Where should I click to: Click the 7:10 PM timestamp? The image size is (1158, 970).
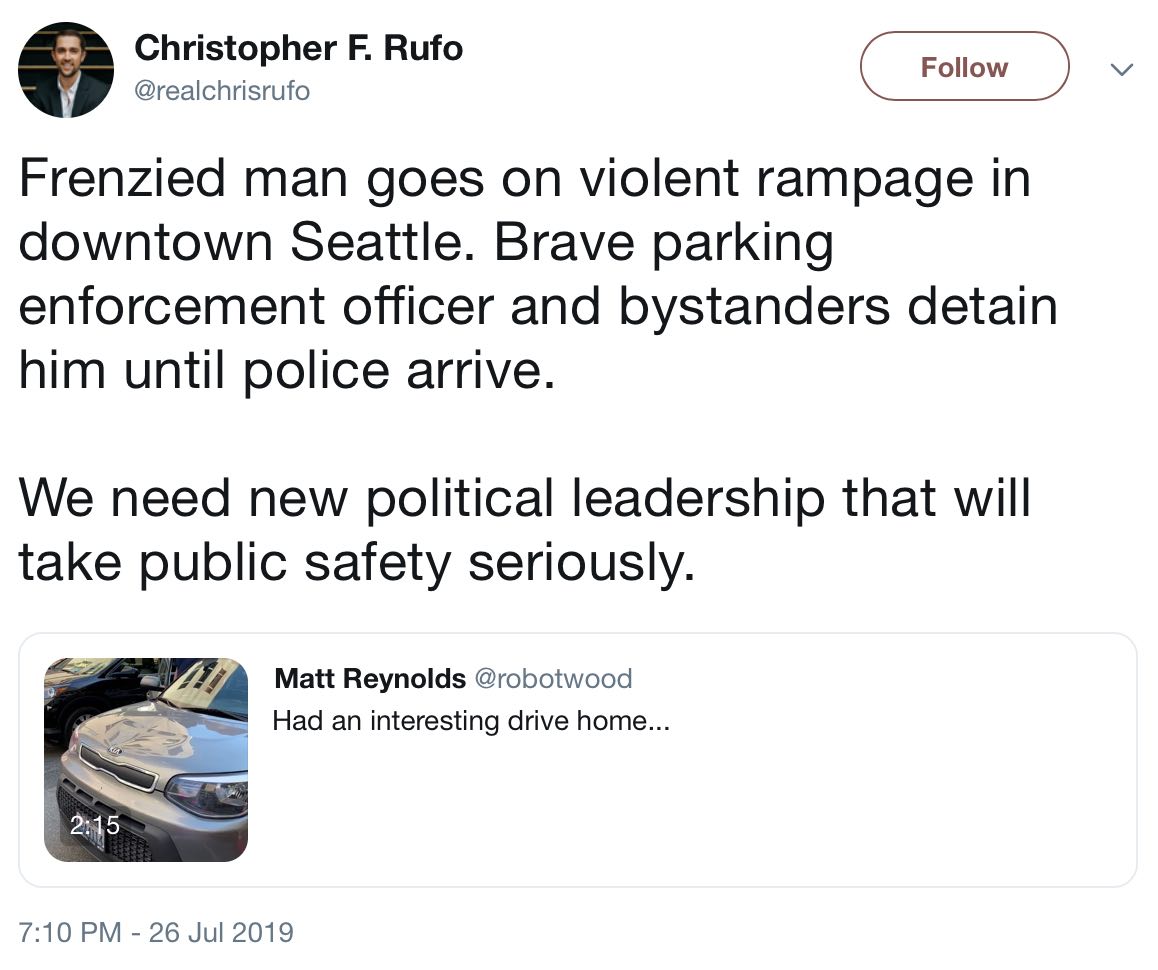(x=69, y=932)
